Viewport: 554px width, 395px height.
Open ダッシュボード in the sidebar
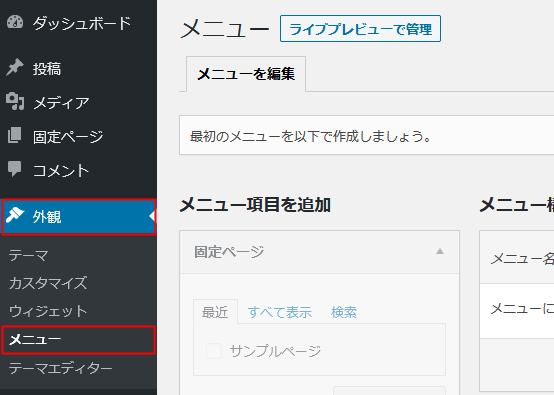point(82,23)
